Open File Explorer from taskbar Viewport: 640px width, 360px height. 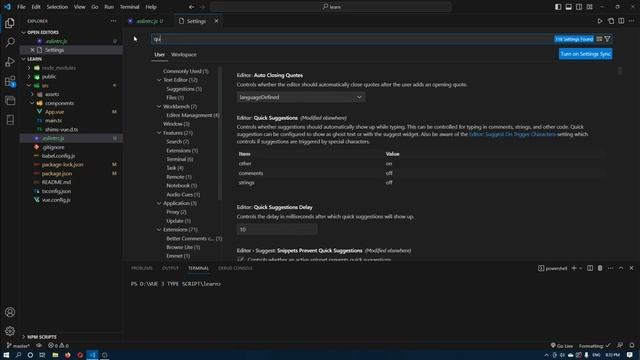click(55, 355)
